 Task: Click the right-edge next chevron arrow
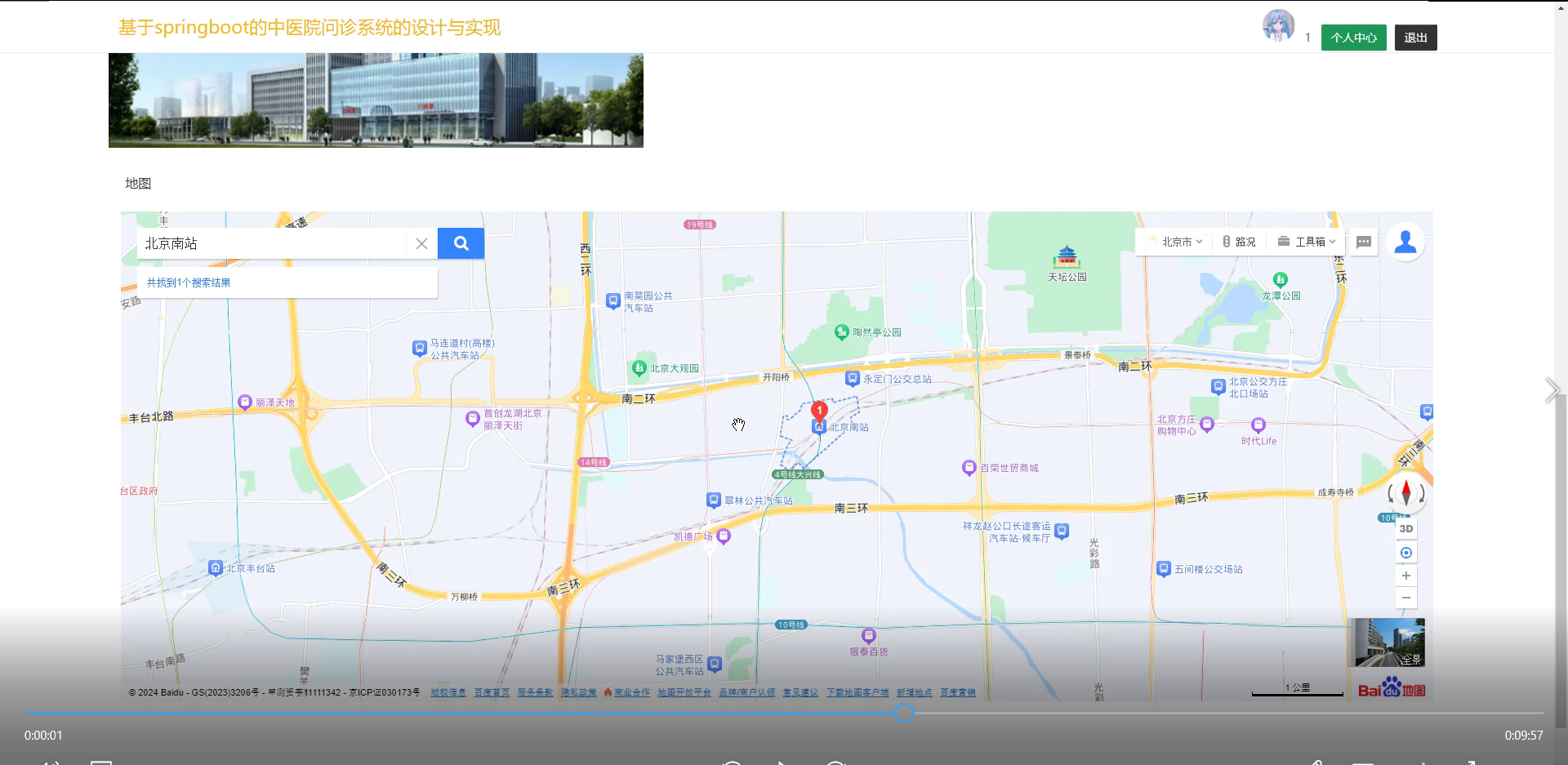[x=1552, y=390]
